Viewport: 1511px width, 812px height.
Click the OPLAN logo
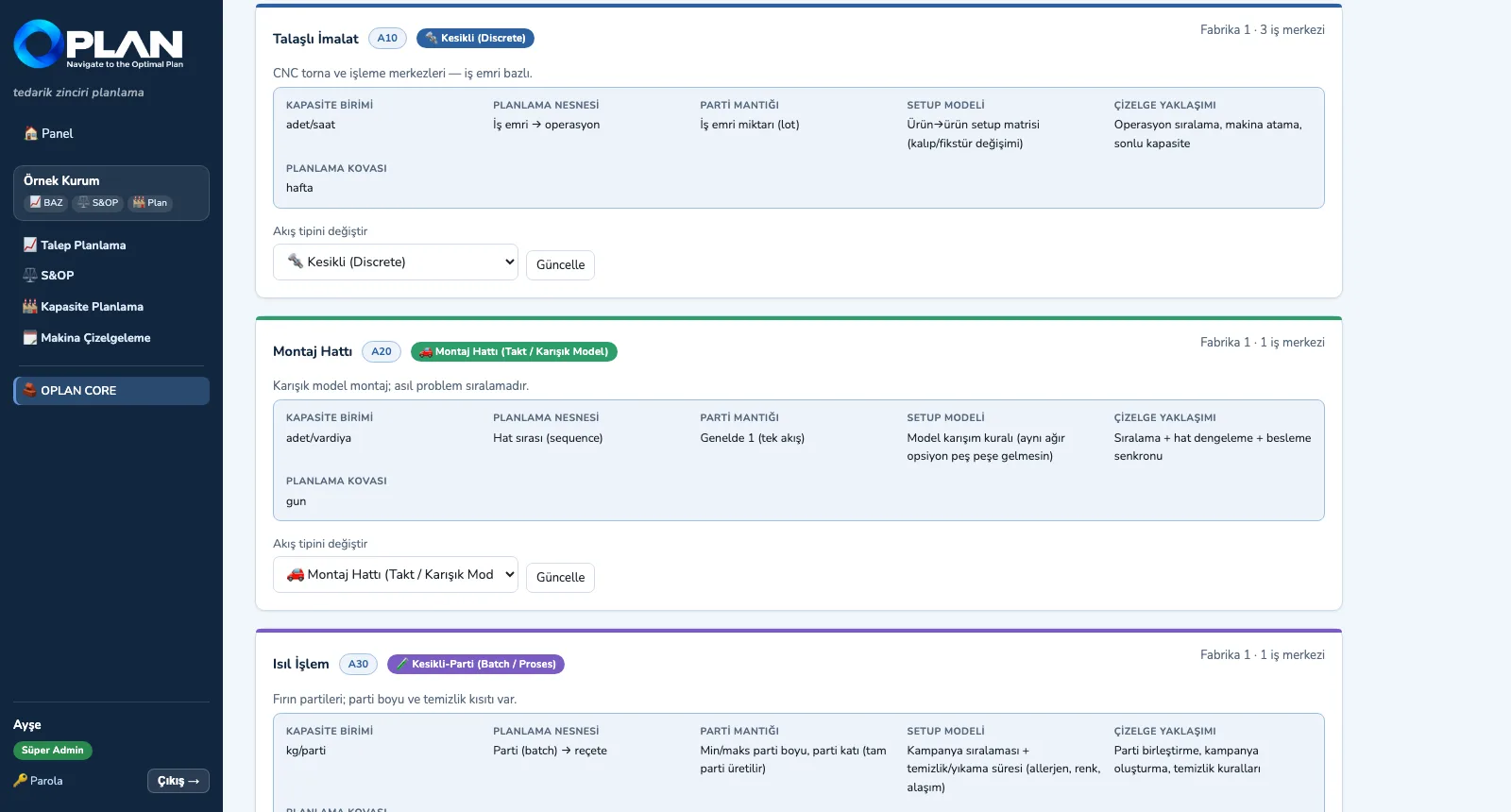click(98, 44)
